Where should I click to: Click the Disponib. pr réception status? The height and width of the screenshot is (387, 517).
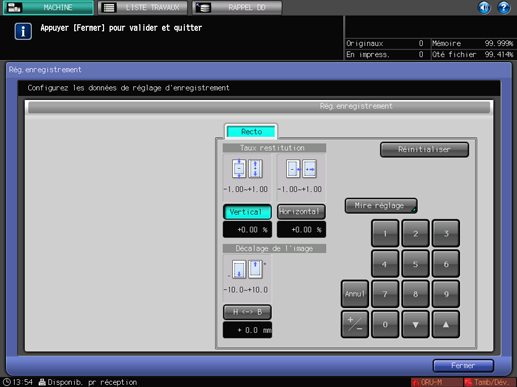pyautogui.click(x=88, y=382)
